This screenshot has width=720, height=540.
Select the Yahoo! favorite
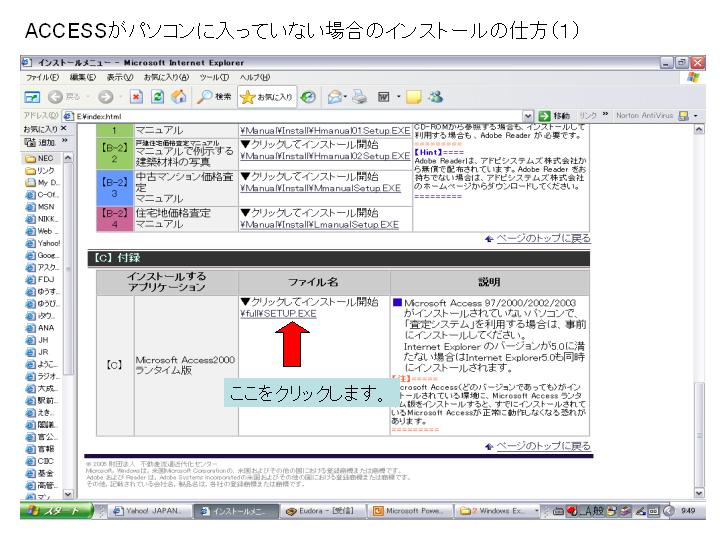pyautogui.click(x=43, y=243)
